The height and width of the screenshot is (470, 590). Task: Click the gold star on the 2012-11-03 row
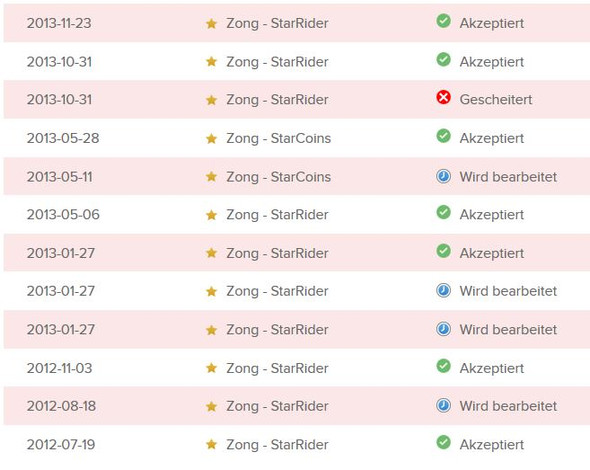211,368
